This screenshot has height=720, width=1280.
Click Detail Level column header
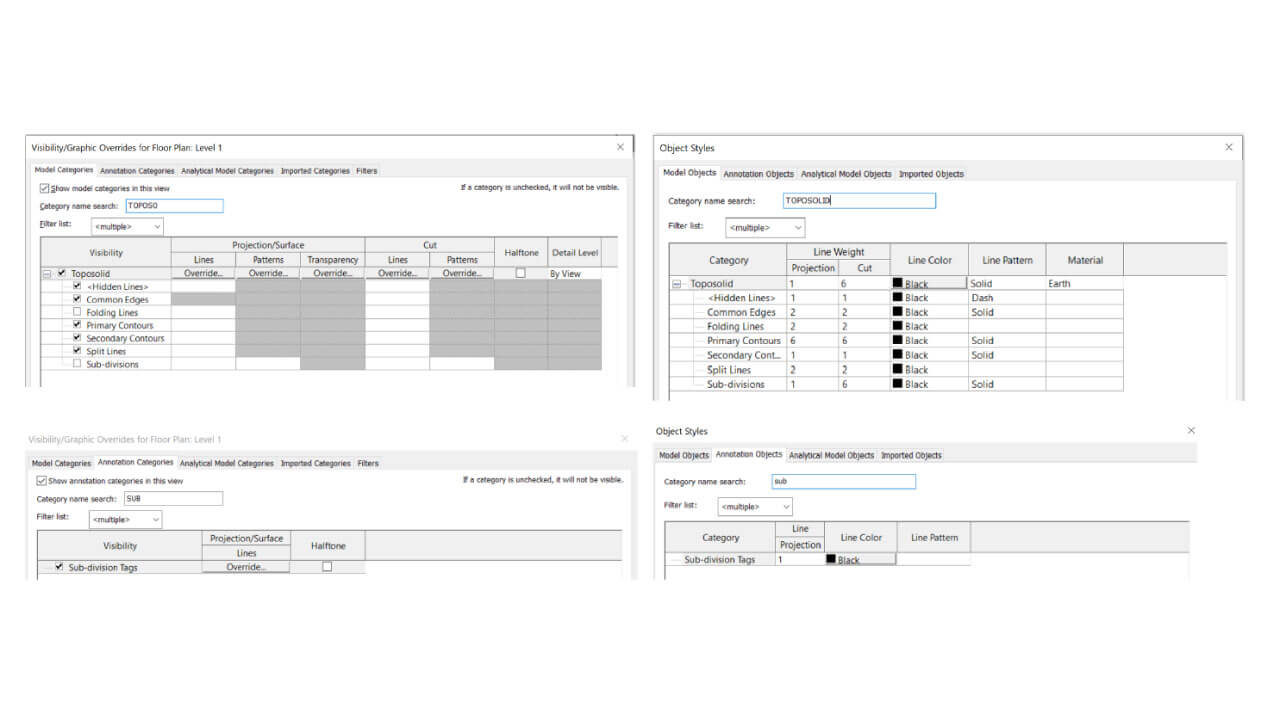(575, 253)
